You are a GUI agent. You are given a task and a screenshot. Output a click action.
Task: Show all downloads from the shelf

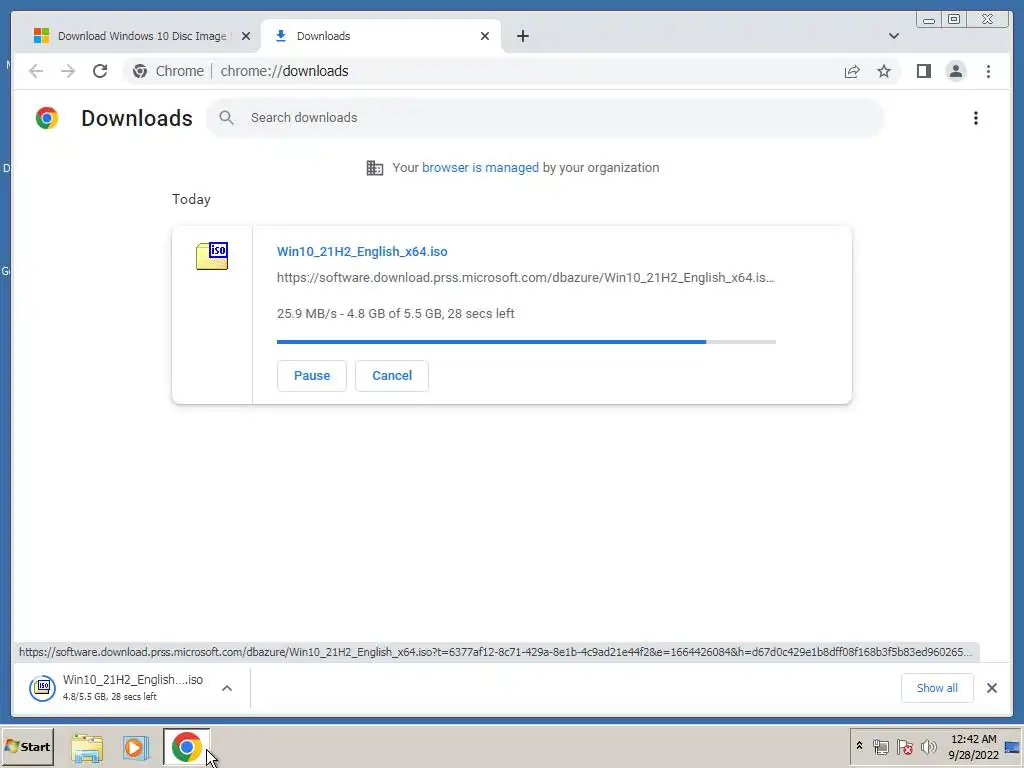937,688
